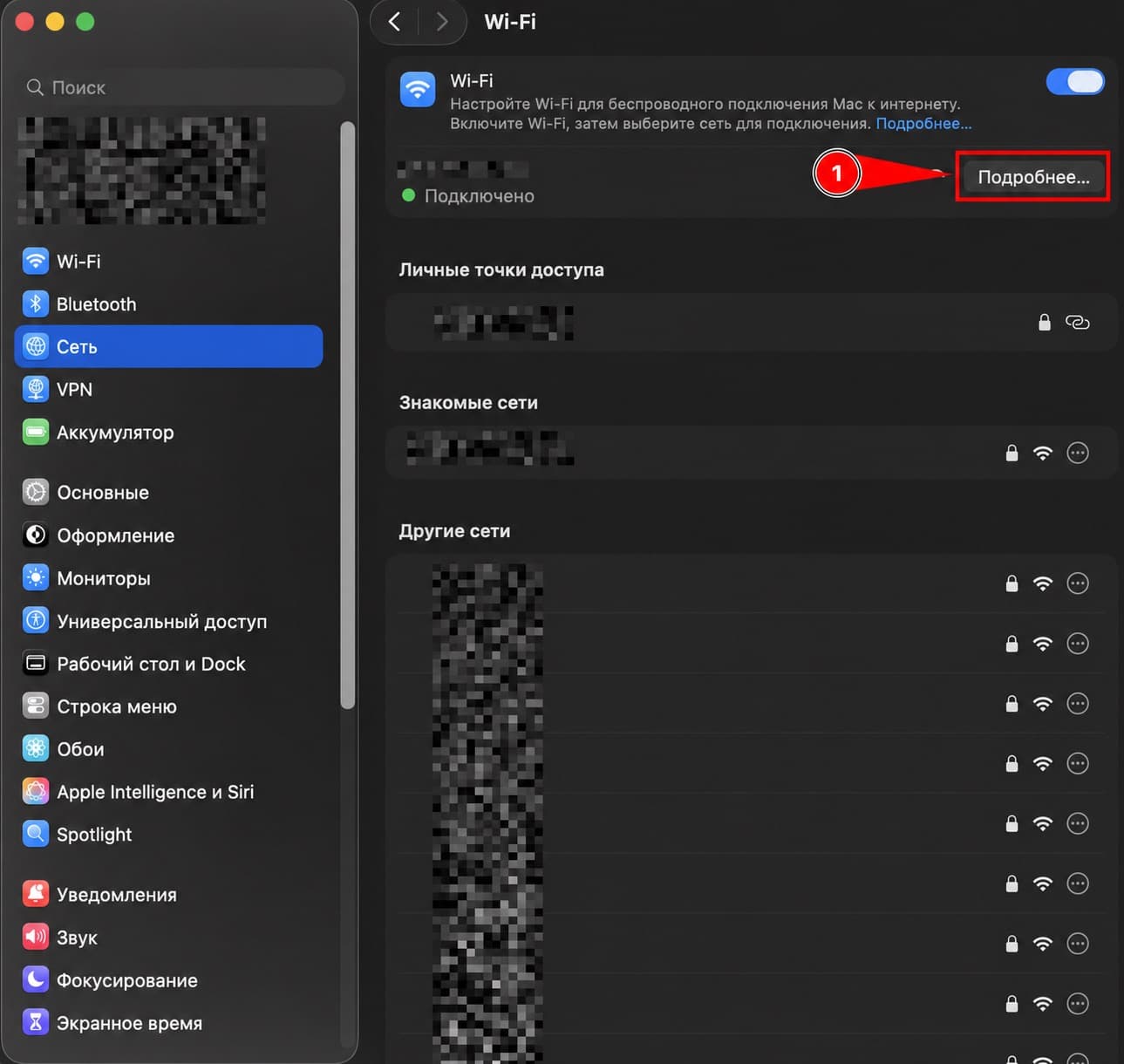Click the lock icon under Знакомые сети

coord(1012,453)
